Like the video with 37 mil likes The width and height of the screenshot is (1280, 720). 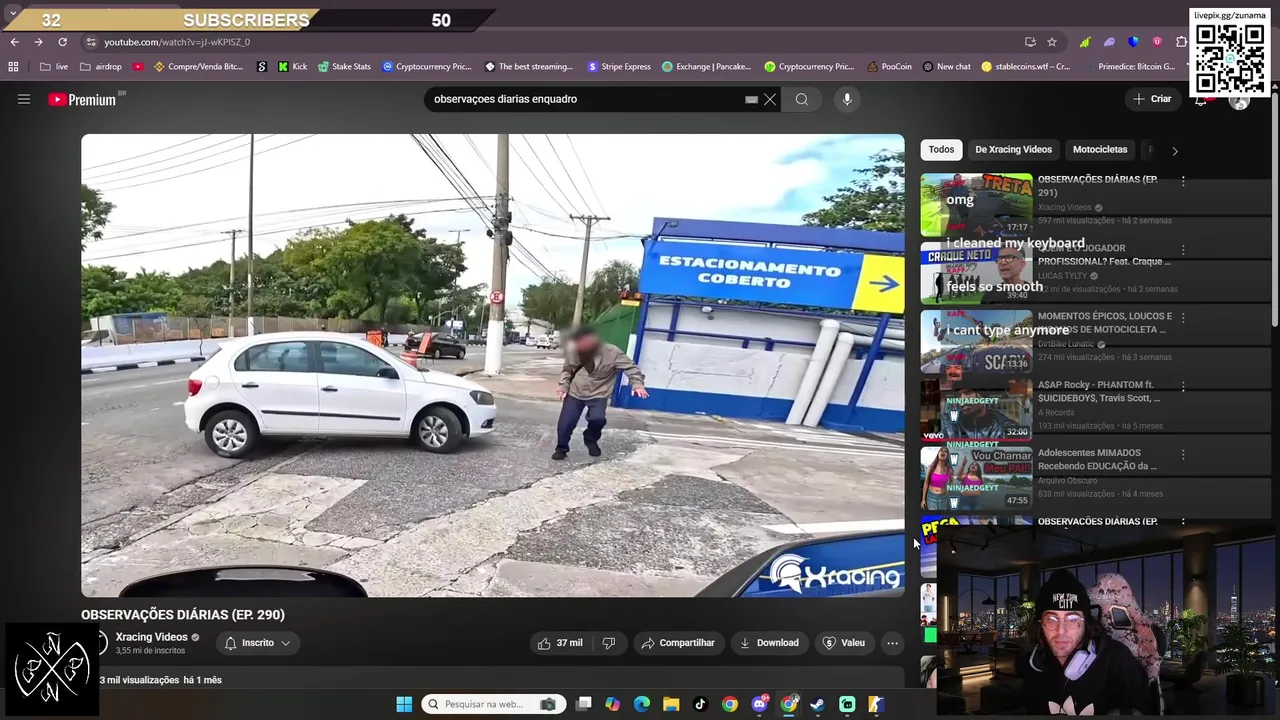(x=560, y=643)
